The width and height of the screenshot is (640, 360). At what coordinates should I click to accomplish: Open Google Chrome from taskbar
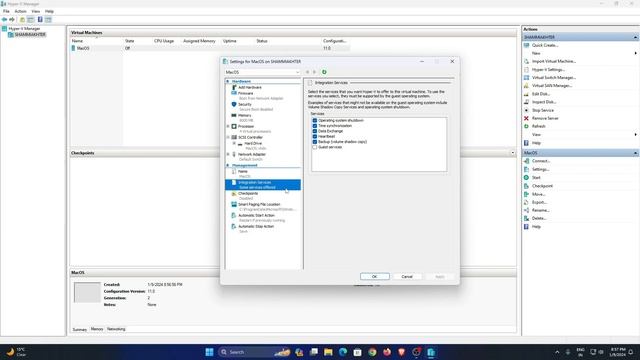pos(372,352)
